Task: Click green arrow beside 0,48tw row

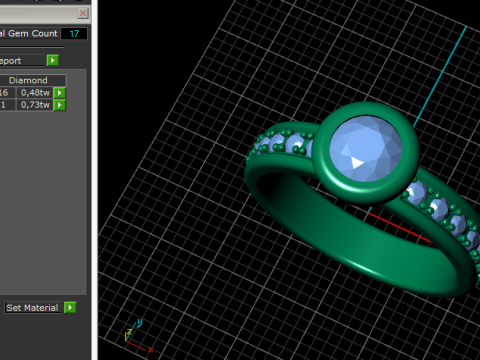Action: point(60,93)
